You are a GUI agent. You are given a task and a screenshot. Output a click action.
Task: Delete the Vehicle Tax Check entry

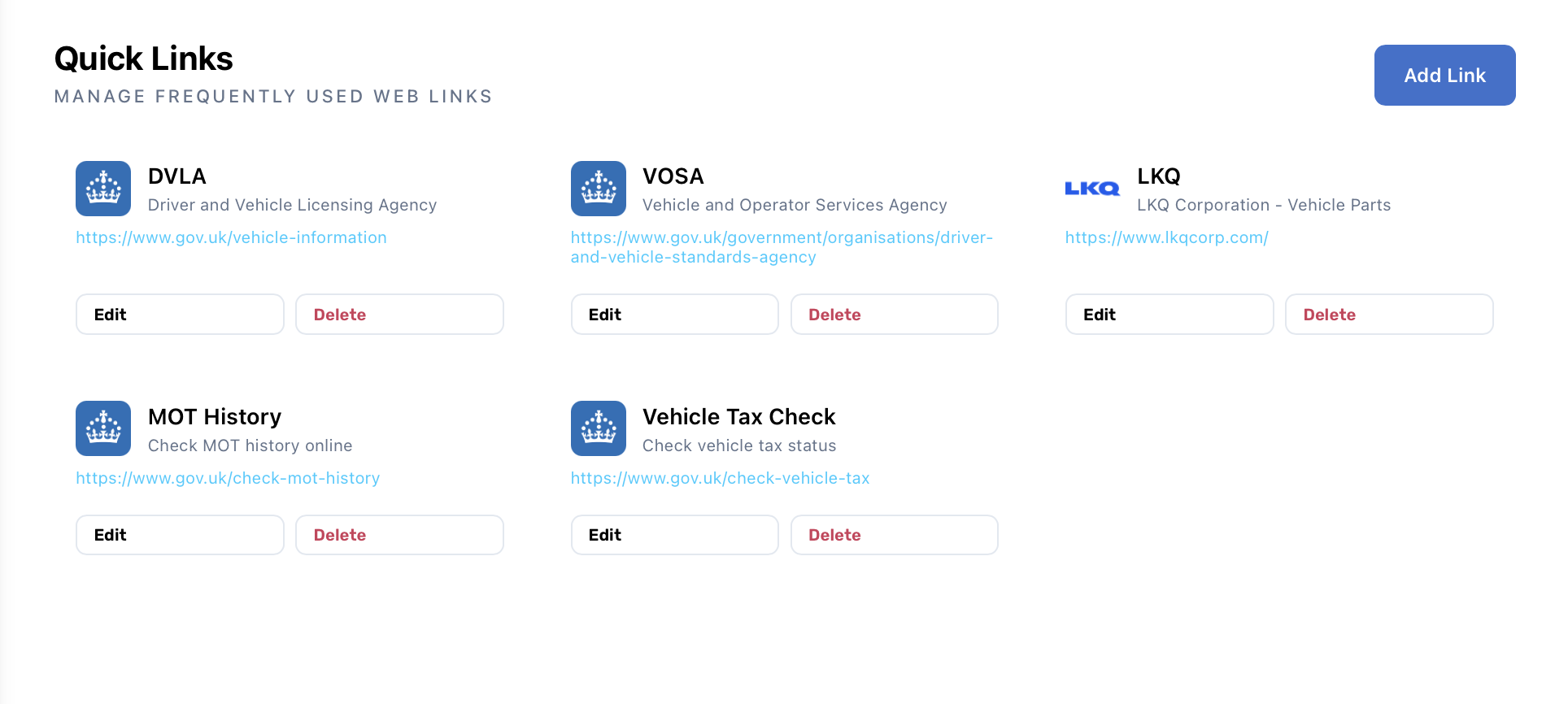pyautogui.click(x=894, y=534)
